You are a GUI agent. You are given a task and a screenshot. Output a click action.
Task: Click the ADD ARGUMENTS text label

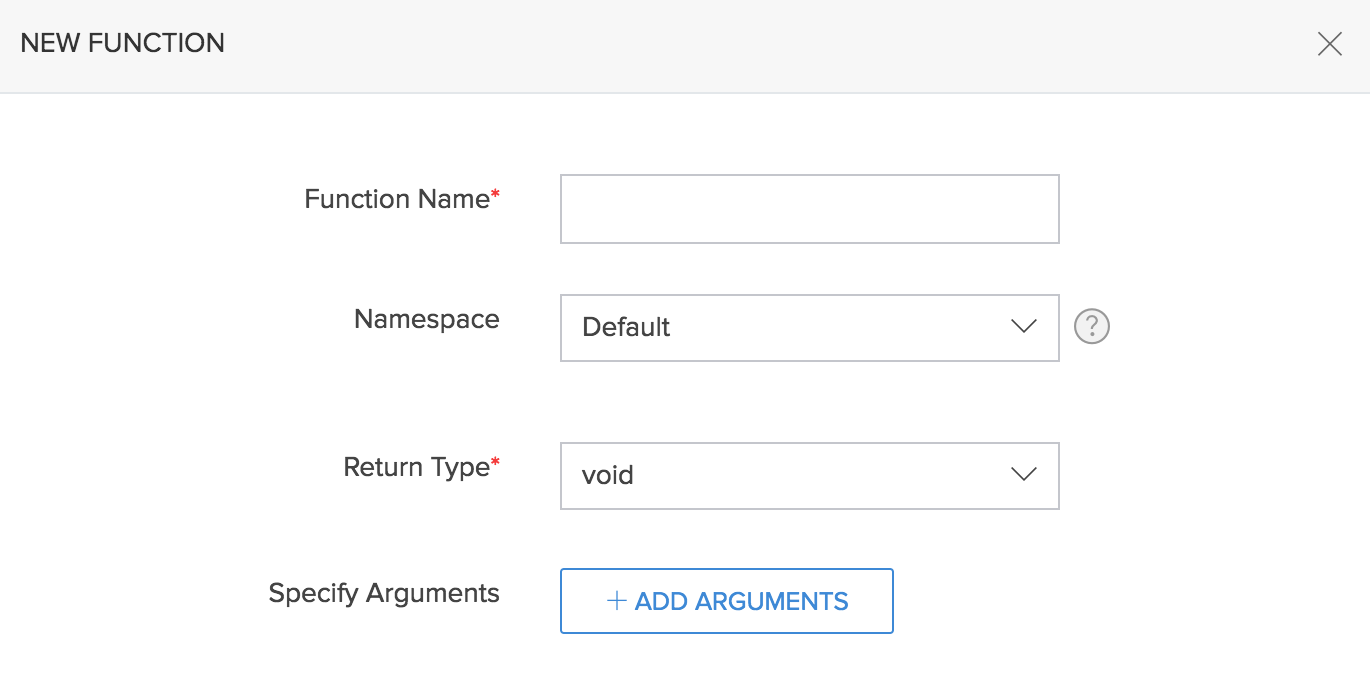(741, 601)
